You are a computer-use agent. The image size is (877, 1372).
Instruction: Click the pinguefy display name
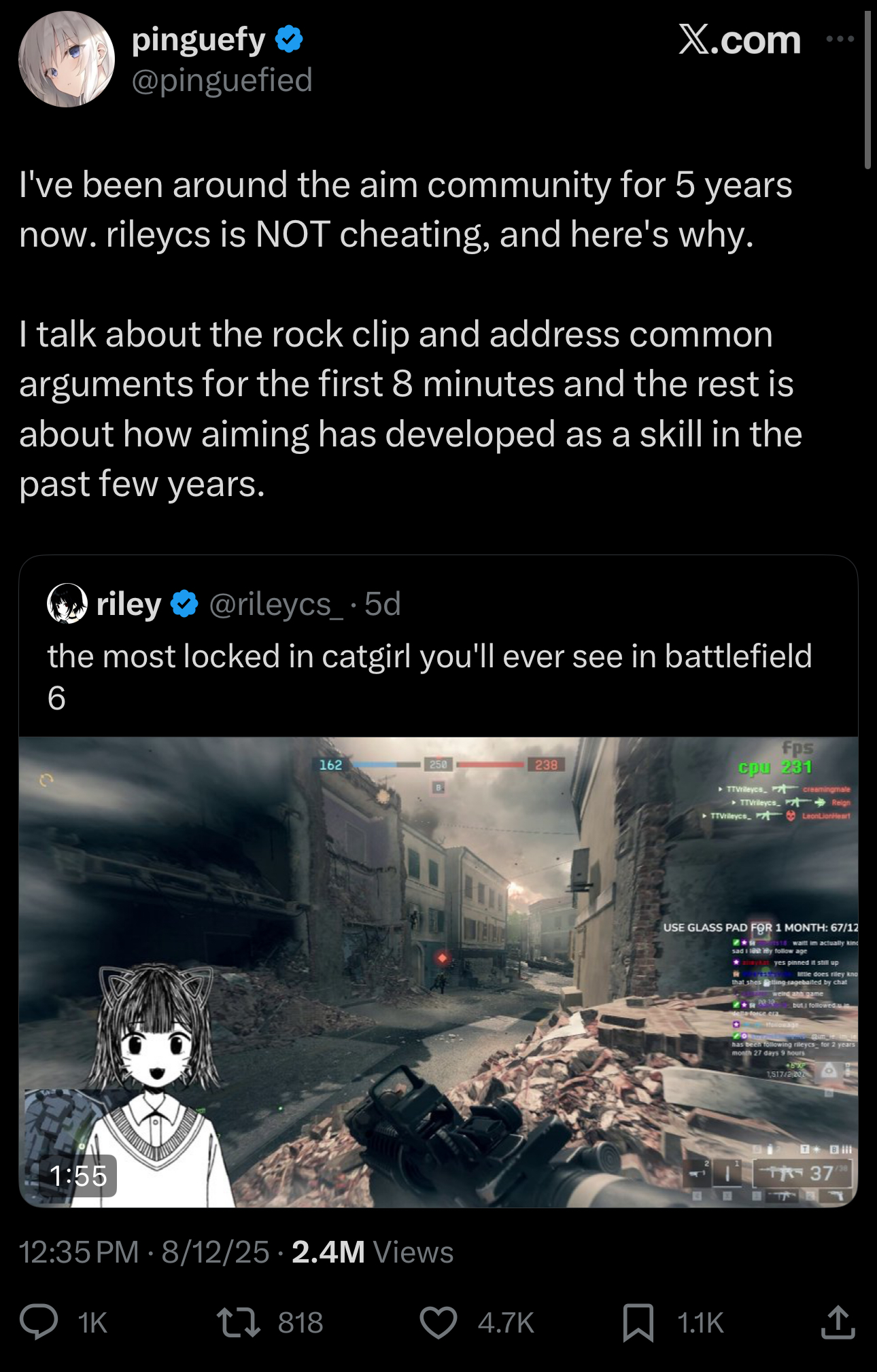pos(199,39)
